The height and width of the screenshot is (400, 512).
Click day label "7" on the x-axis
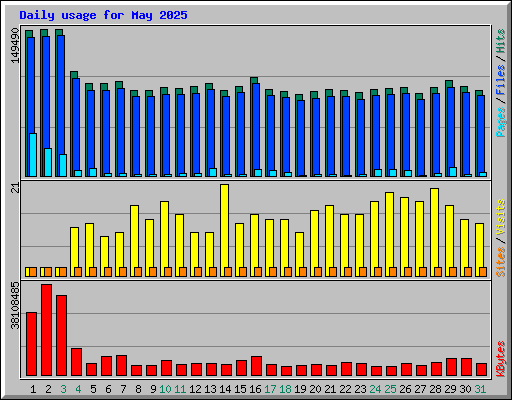pyautogui.click(x=123, y=389)
